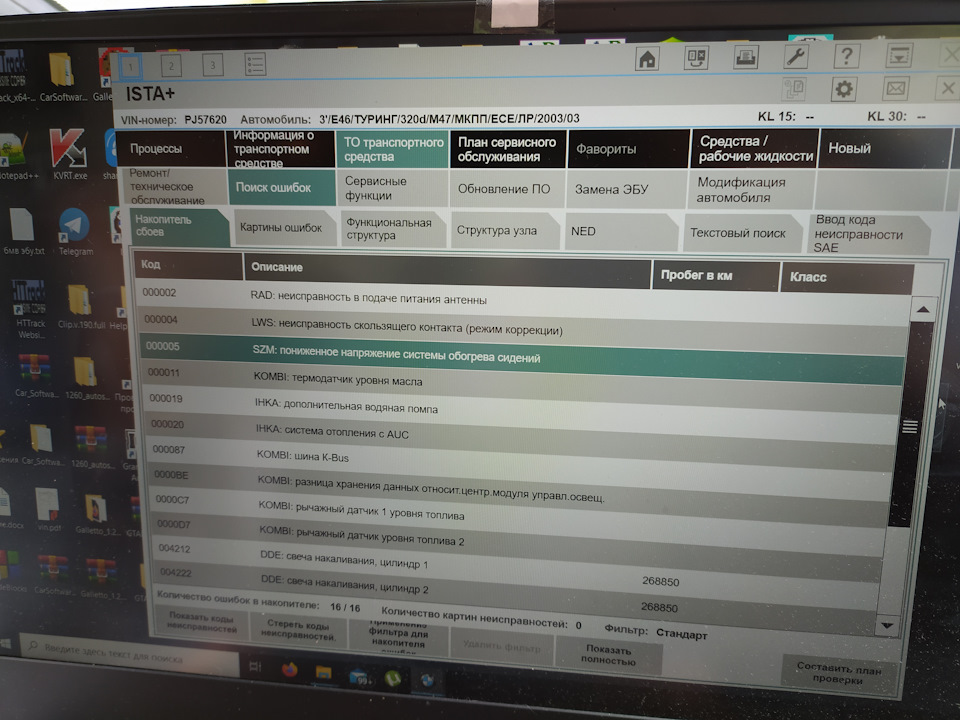Switch to Картины ошибок tab

pos(284,227)
